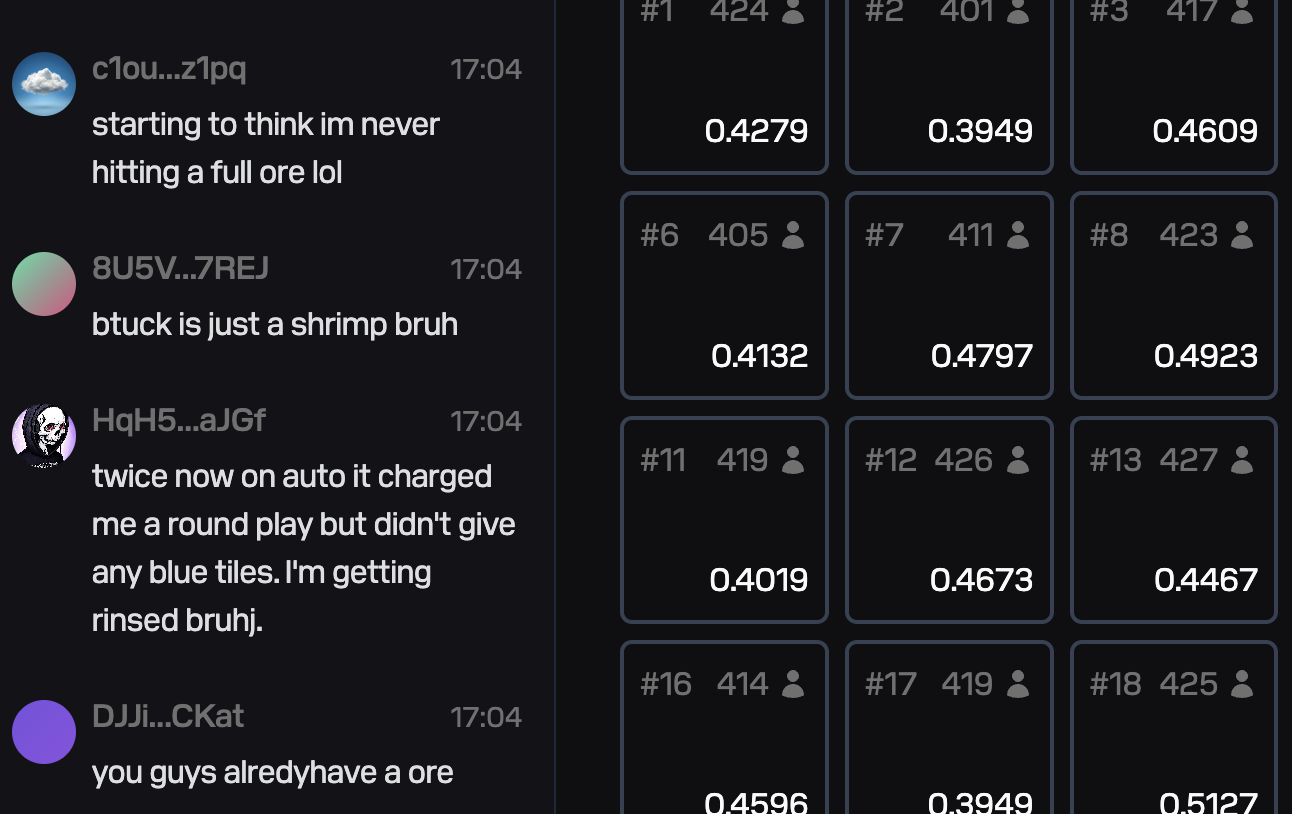Open the HqH5...aJGf username profile

[179, 420]
